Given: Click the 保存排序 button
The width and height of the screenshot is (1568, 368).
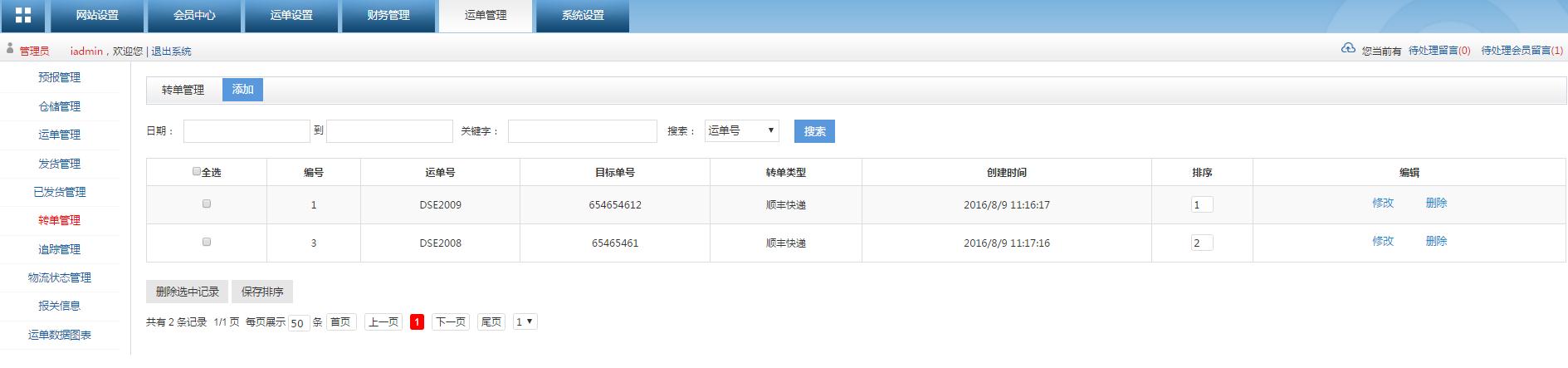Looking at the screenshot, I should [262, 292].
